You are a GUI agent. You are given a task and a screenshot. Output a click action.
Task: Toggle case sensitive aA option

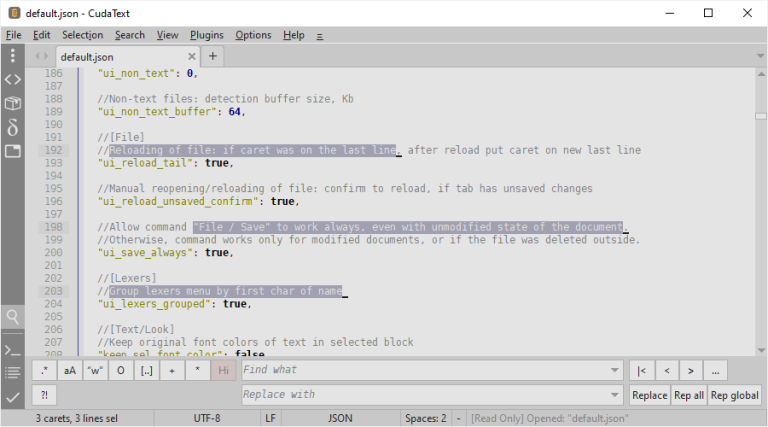click(70, 371)
